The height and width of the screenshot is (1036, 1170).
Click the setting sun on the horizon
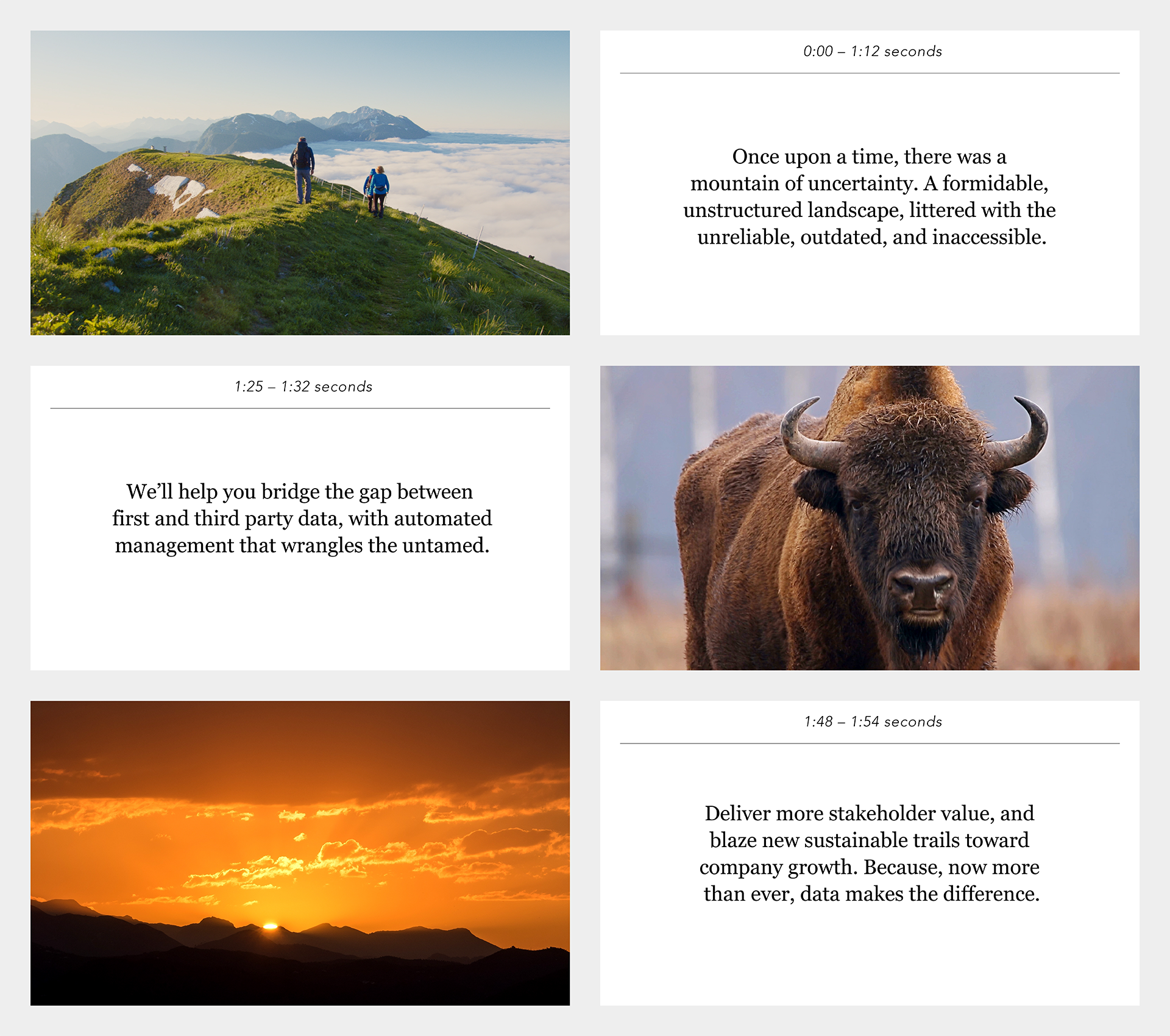[270, 926]
